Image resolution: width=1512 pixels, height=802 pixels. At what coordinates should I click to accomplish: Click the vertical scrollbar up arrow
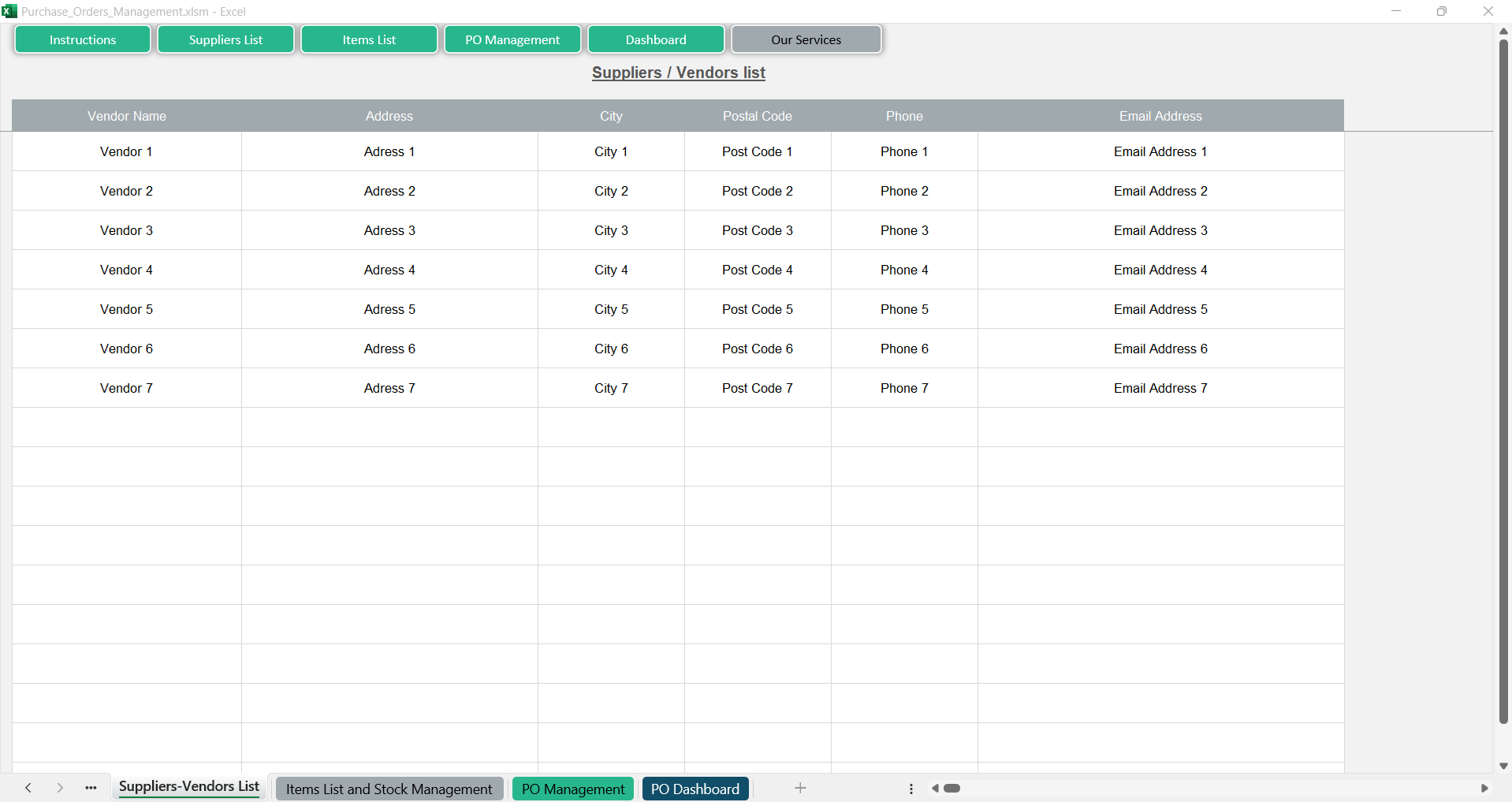tap(1503, 32)
